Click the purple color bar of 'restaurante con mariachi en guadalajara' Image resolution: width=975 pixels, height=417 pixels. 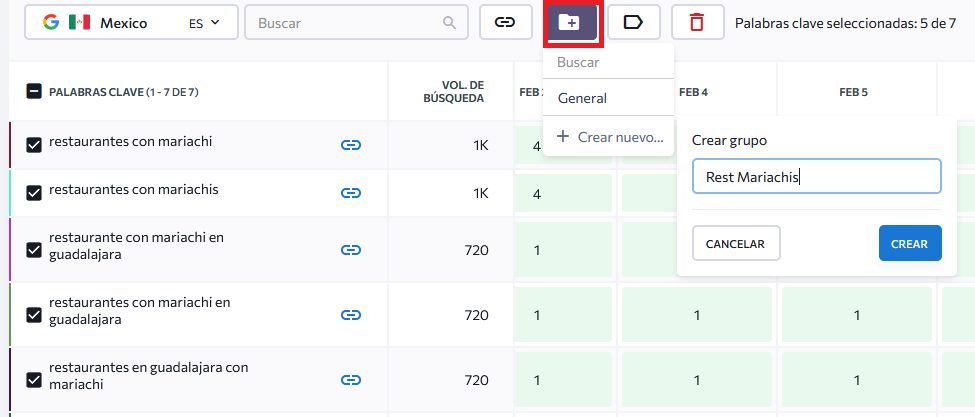coord(10,249)
